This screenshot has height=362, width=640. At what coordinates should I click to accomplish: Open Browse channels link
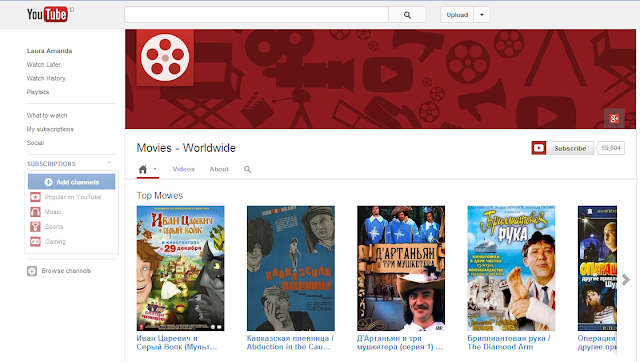[66, 271]
